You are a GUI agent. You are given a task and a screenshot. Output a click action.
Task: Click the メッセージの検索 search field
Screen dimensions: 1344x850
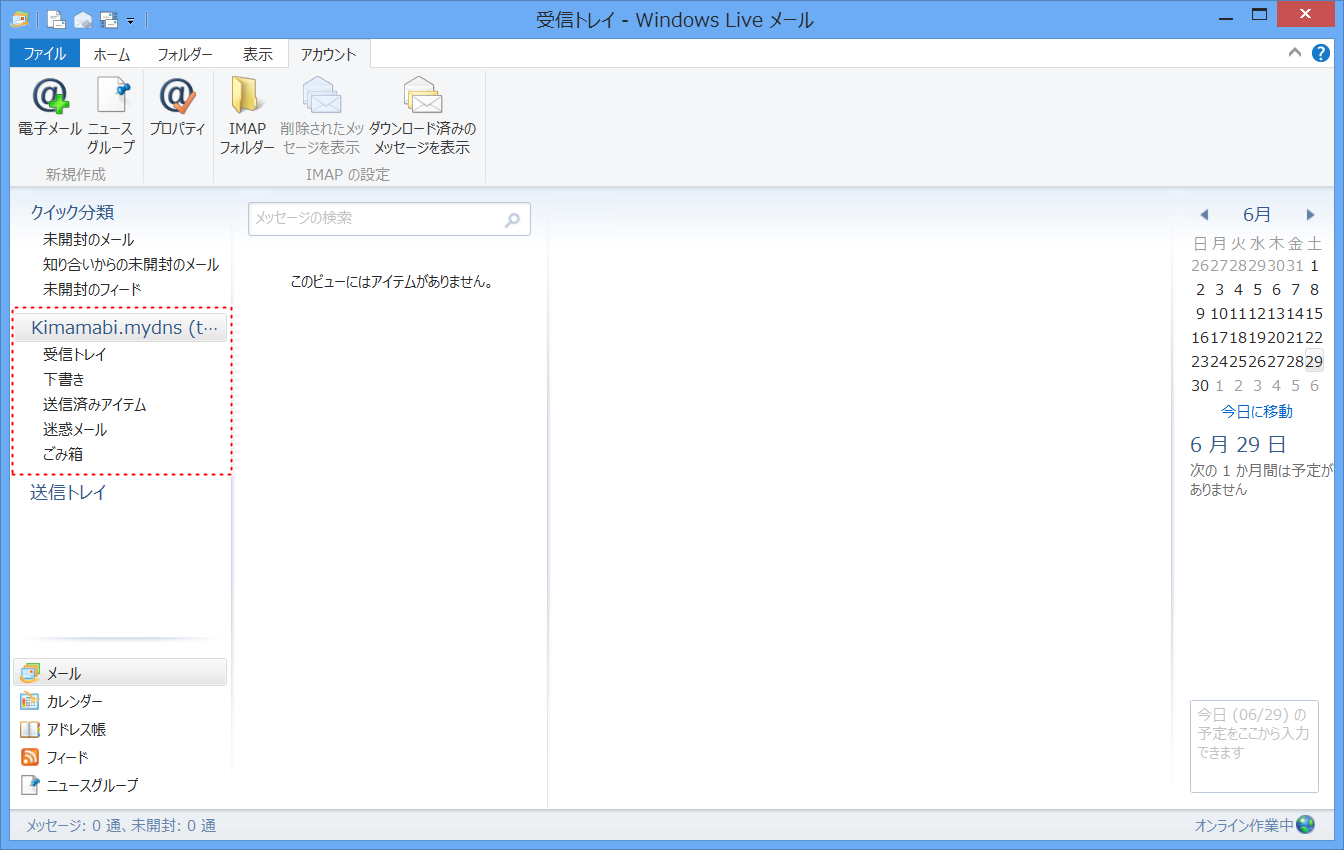tap(375, 219)
